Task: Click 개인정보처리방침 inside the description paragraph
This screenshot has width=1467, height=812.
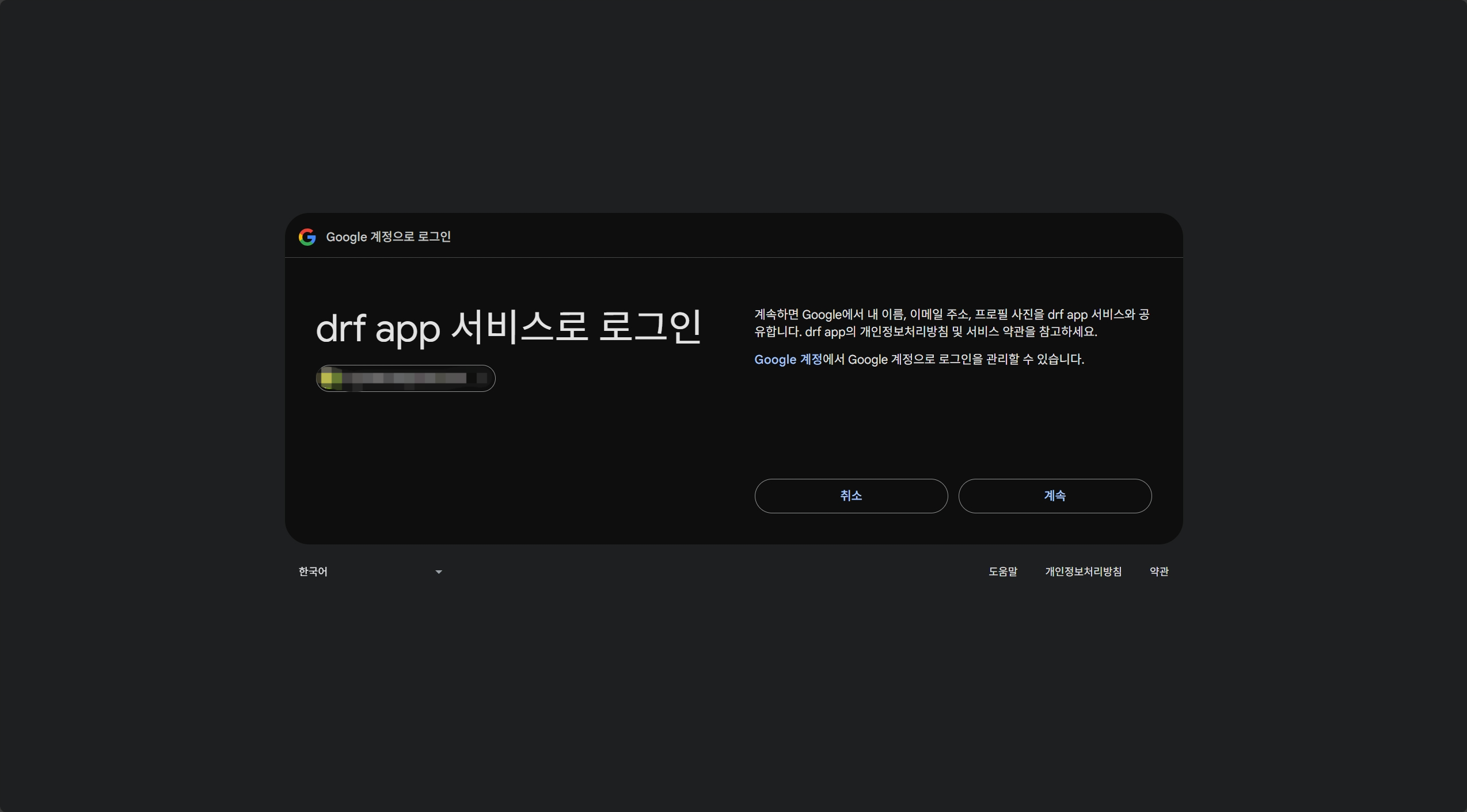Action: (x=903, y=332)
